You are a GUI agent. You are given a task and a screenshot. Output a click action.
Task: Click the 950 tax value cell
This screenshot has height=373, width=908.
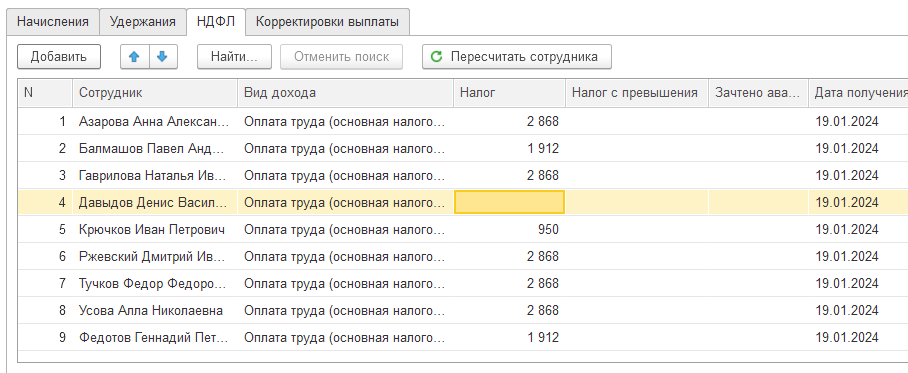tap(510, 229)
